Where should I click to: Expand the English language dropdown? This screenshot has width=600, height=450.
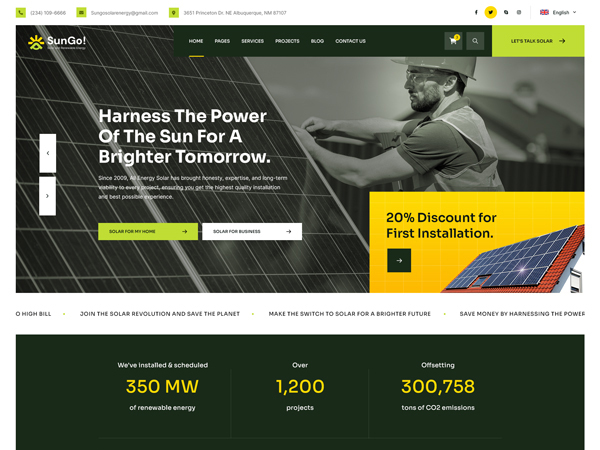558,12
